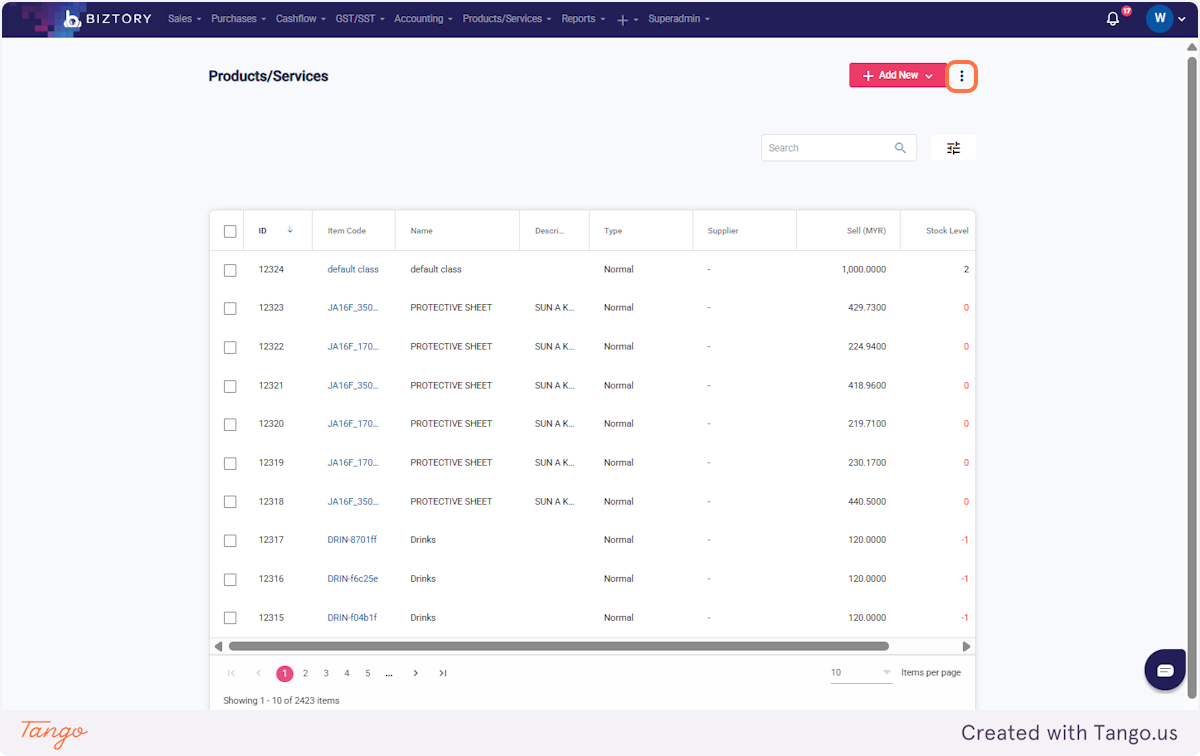The height and width of the screenshot is (756, 1200).
Task: Toggle the select-all header checkbox
Action: pyautogui.click(x=230, y=231)
